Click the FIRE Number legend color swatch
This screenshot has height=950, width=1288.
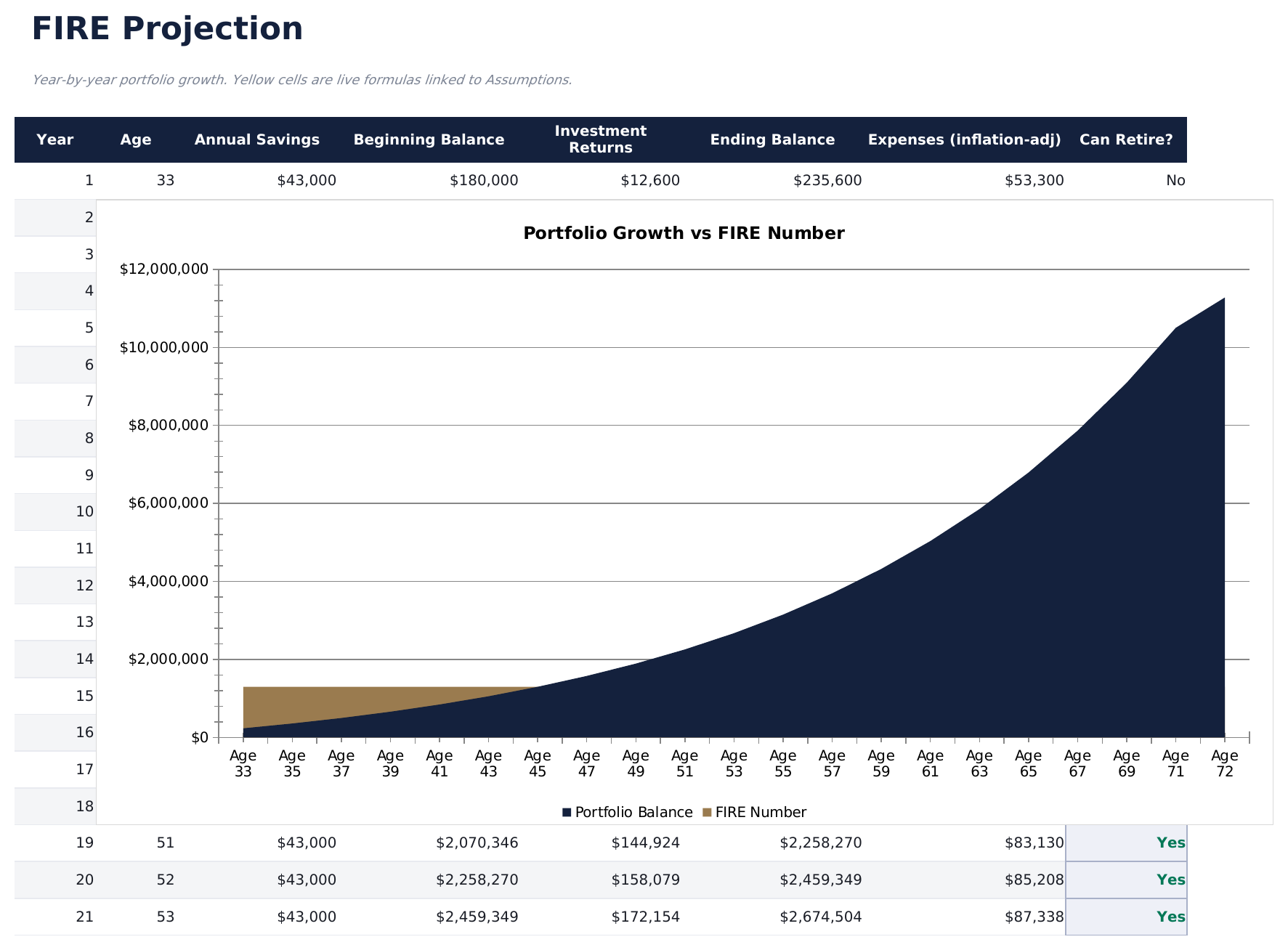point(707,813)
